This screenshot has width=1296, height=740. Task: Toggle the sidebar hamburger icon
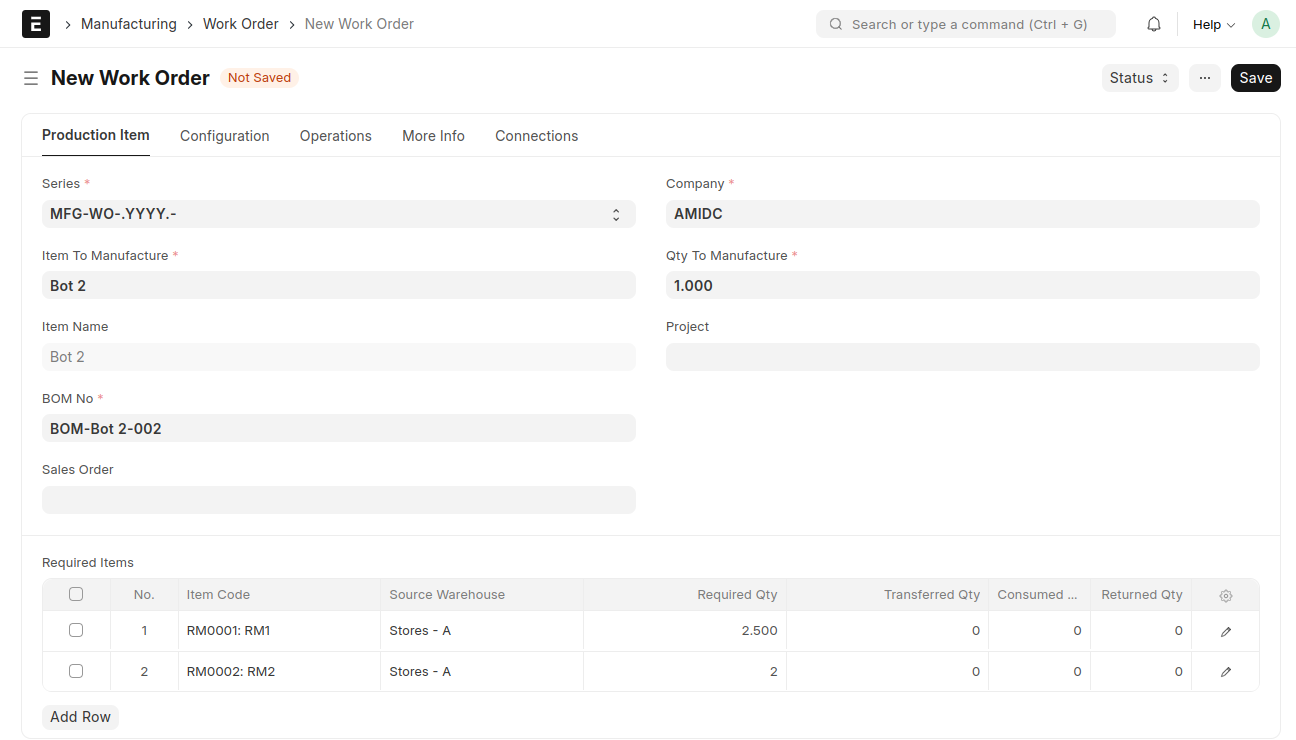31,78
